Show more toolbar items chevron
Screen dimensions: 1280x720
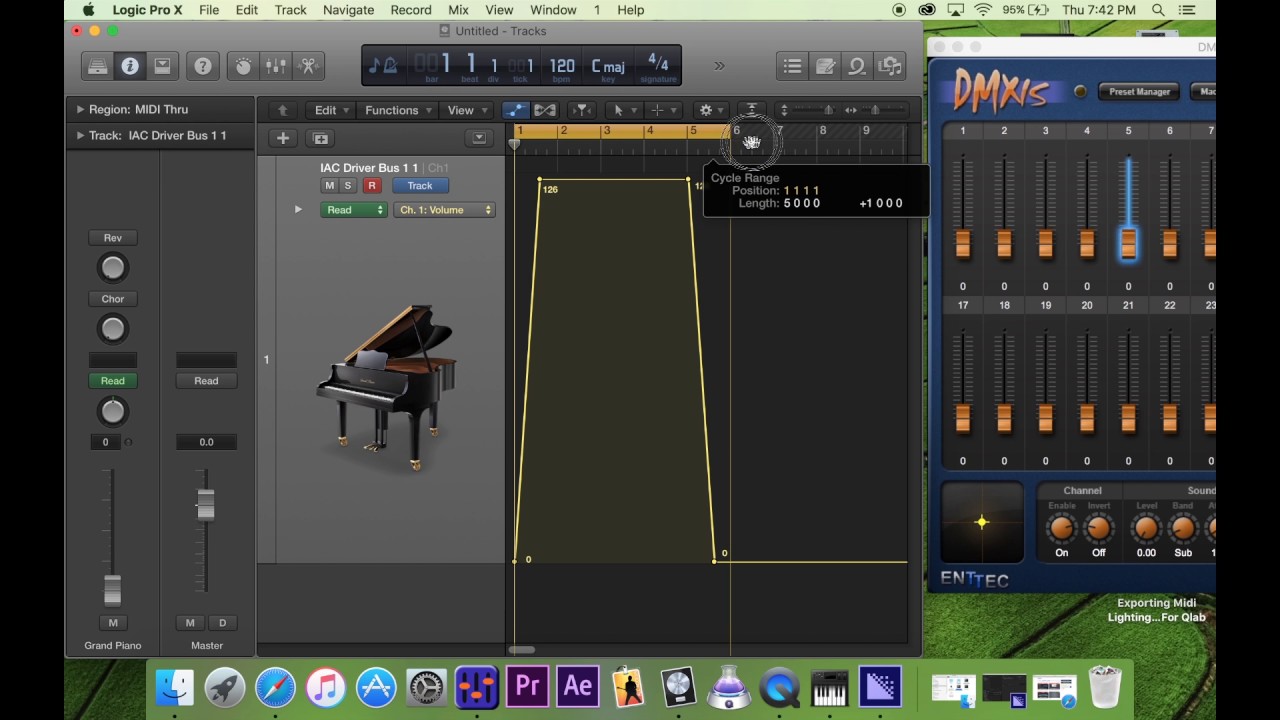(719, 66)
